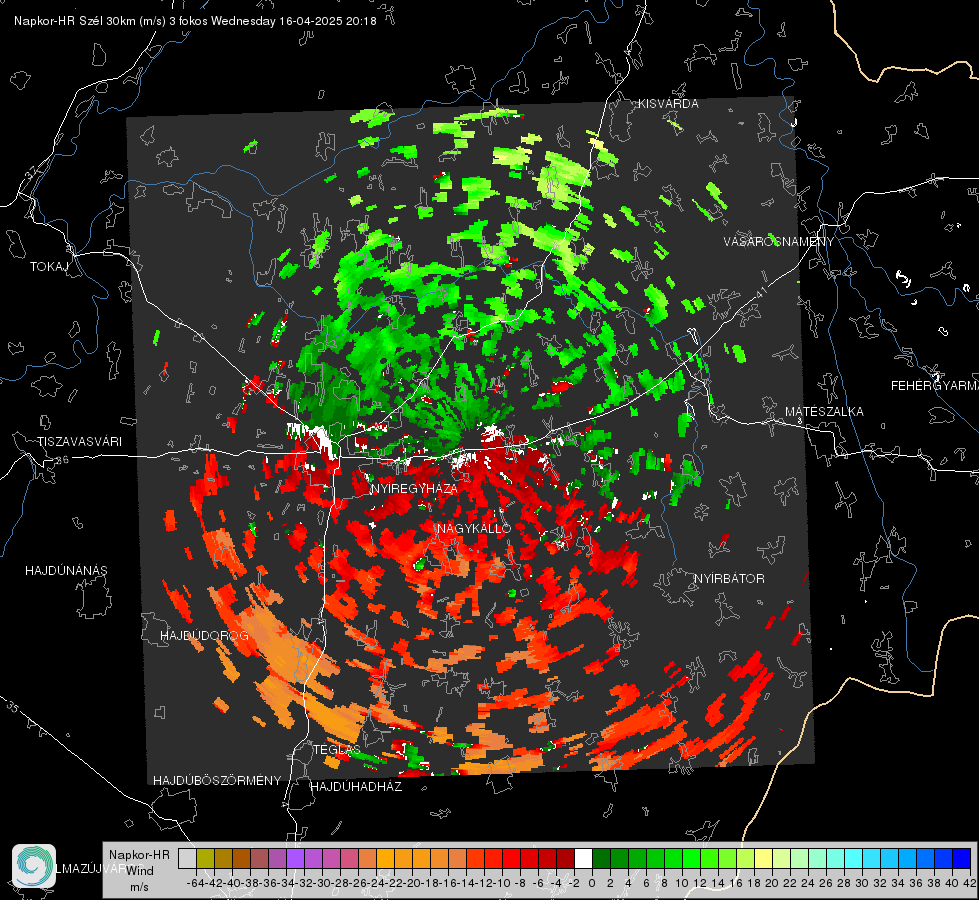Click the -10 value on the legend scale
This screenshot has width=979, height=900.
coord(501,883)
